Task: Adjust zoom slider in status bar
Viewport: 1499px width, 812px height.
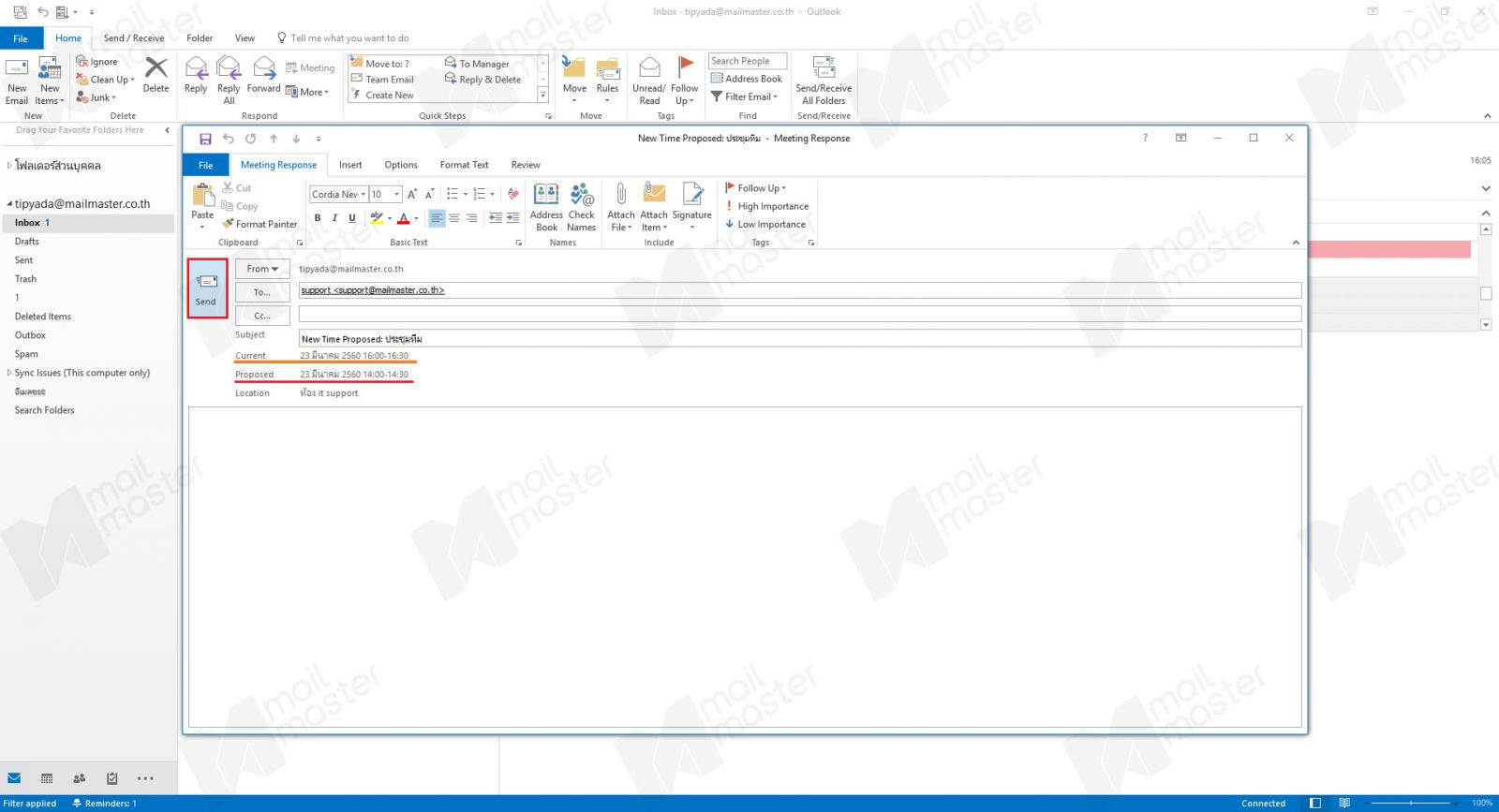Action: pyautogui.click(x=1411, y=803)
